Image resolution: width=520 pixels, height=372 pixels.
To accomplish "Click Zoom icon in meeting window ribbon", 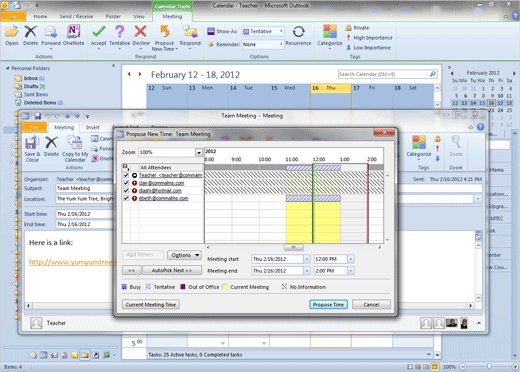I will [456, 146].
